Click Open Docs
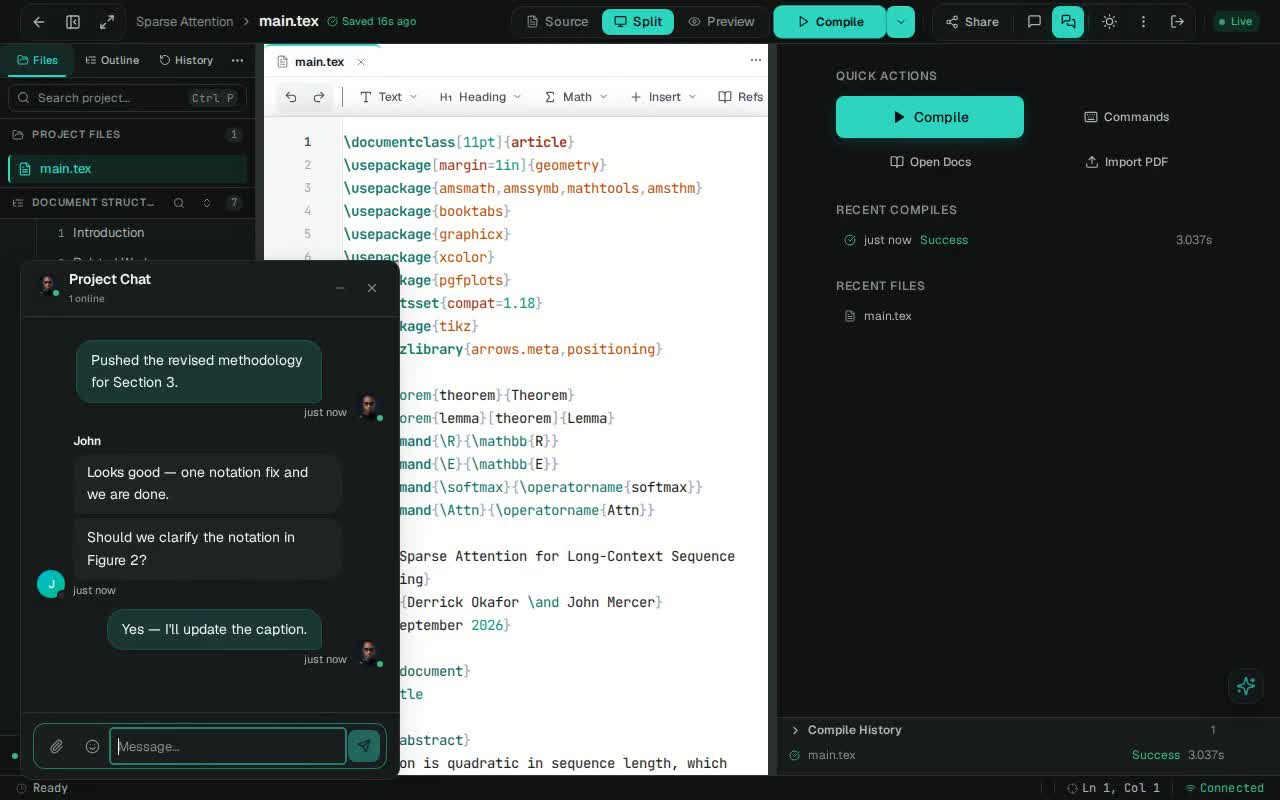This screenshot has width=1280, height=800. click(930, 162)
